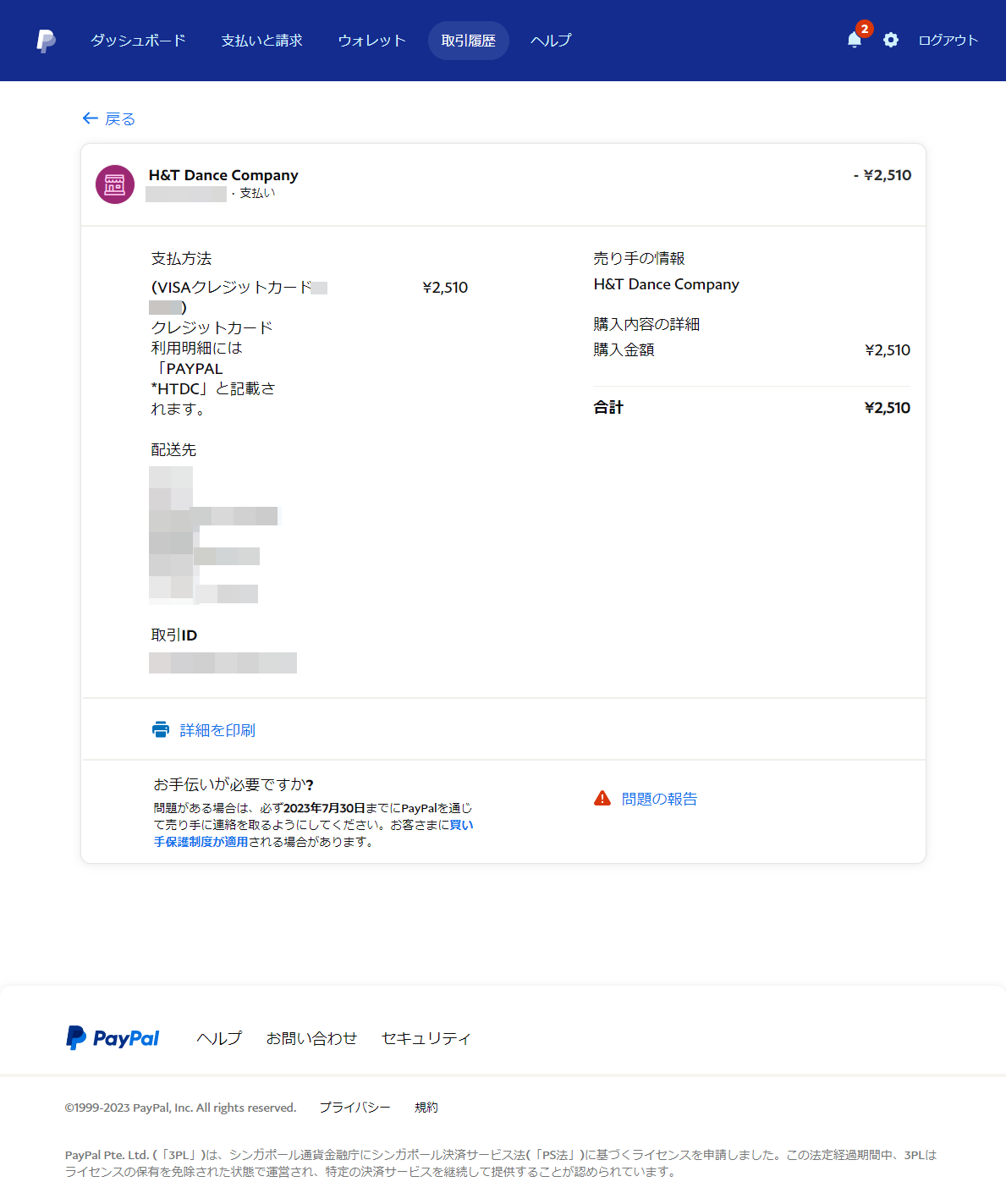Screen dimensions: 1006x1204
Task: Click the back arrow icon next to 戻る
Action: coord(91,118)
